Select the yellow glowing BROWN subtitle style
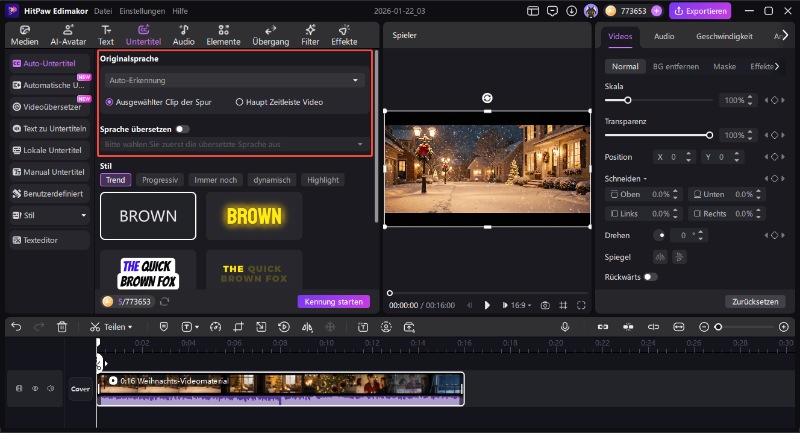This screenshot has width=800, height=433. (254, 216)
